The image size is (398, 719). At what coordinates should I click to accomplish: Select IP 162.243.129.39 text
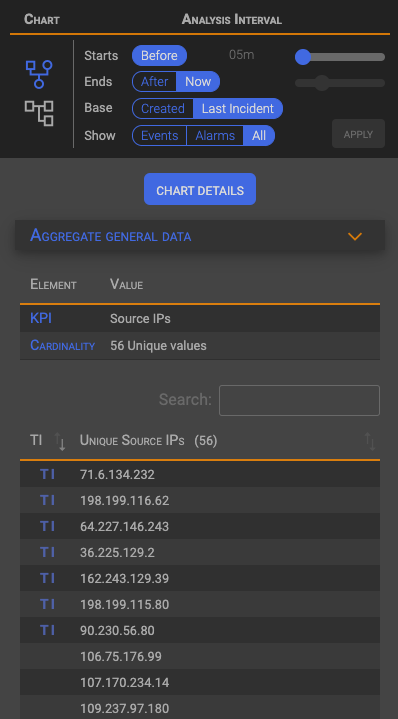pyautogui.click(x=125, y=578)
